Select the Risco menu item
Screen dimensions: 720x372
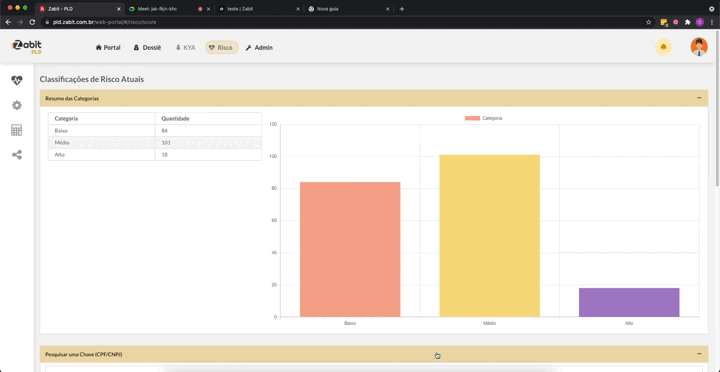coord(221,47)
